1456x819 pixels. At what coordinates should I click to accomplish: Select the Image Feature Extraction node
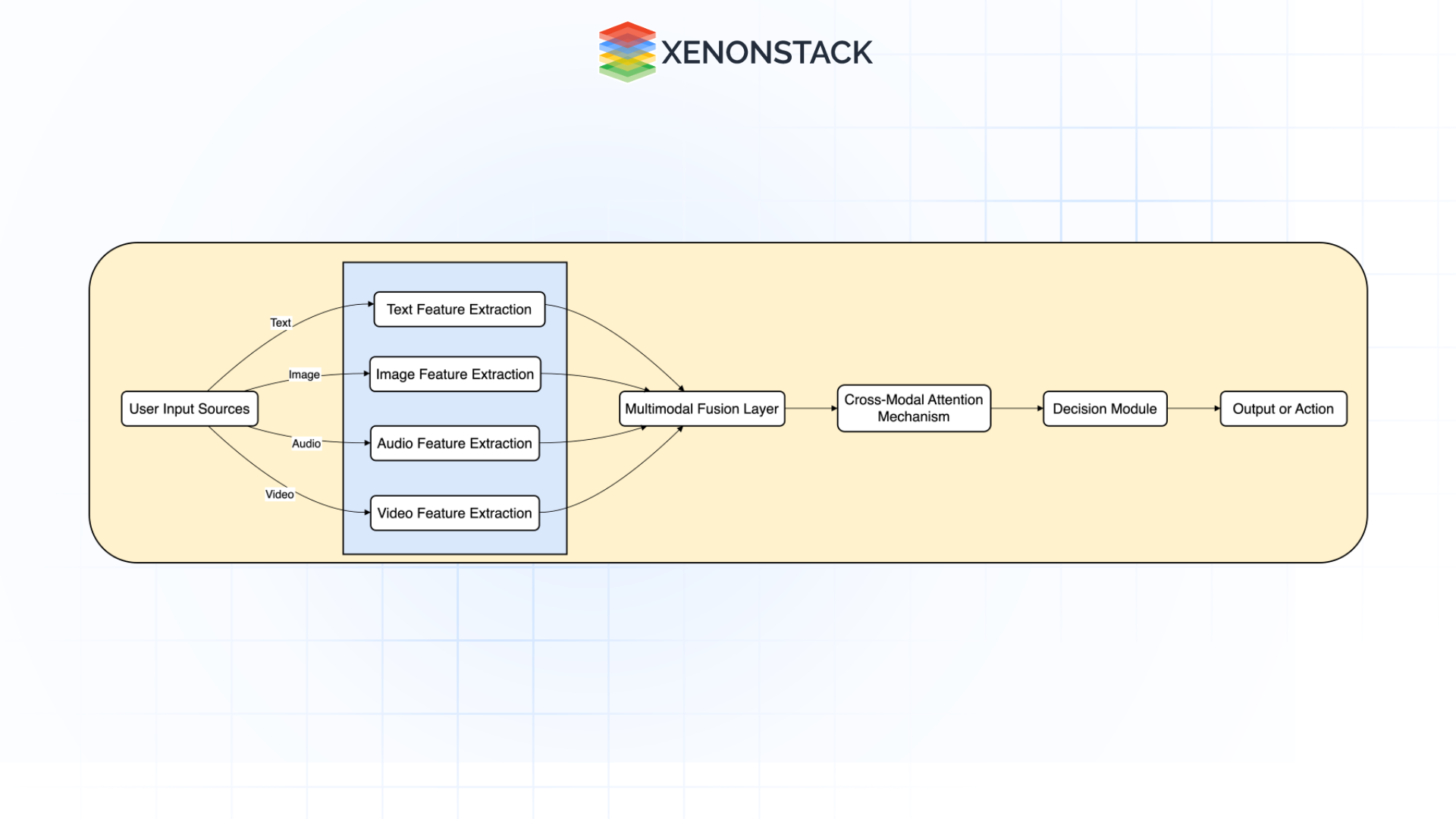(x=455, y=375)
